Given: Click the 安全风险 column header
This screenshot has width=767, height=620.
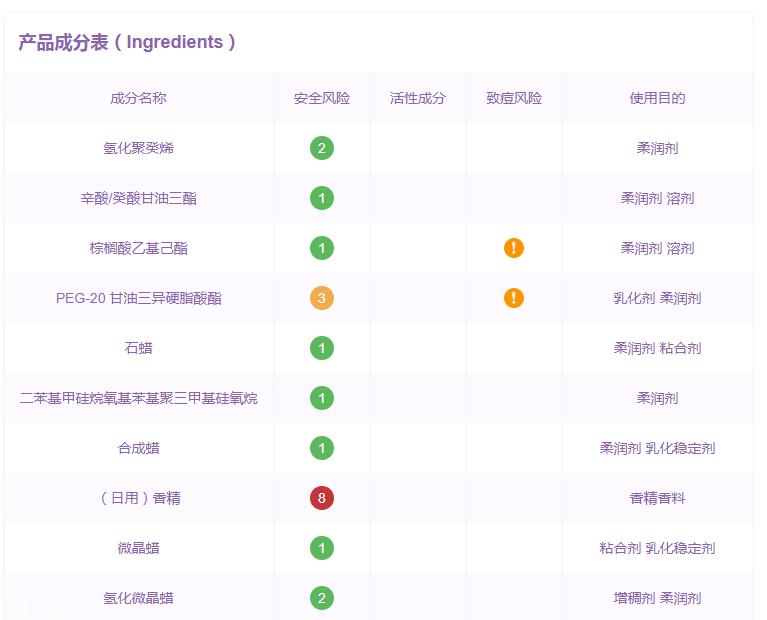Looking at the screenshot, I should tap(322, 98).
